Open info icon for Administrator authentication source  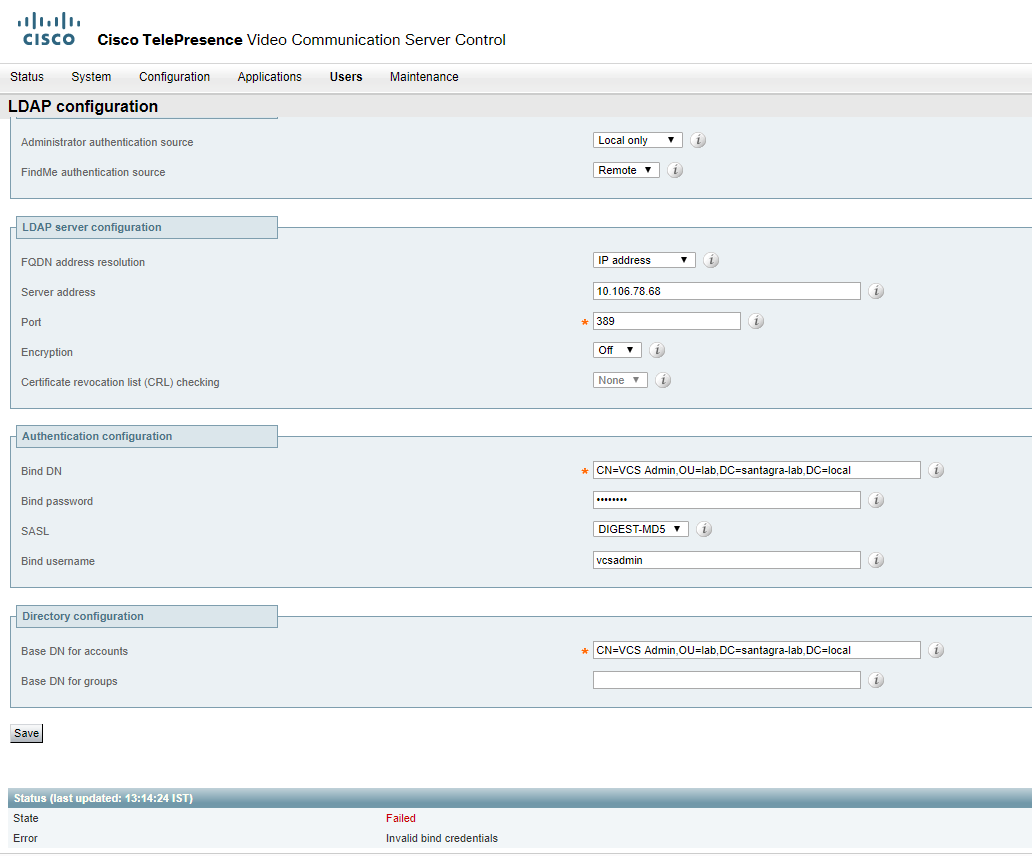(698, 140)
